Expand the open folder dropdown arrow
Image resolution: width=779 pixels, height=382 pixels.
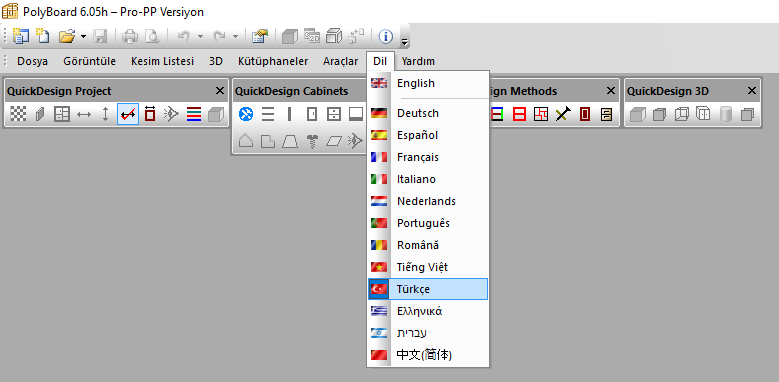coord(83,36)
